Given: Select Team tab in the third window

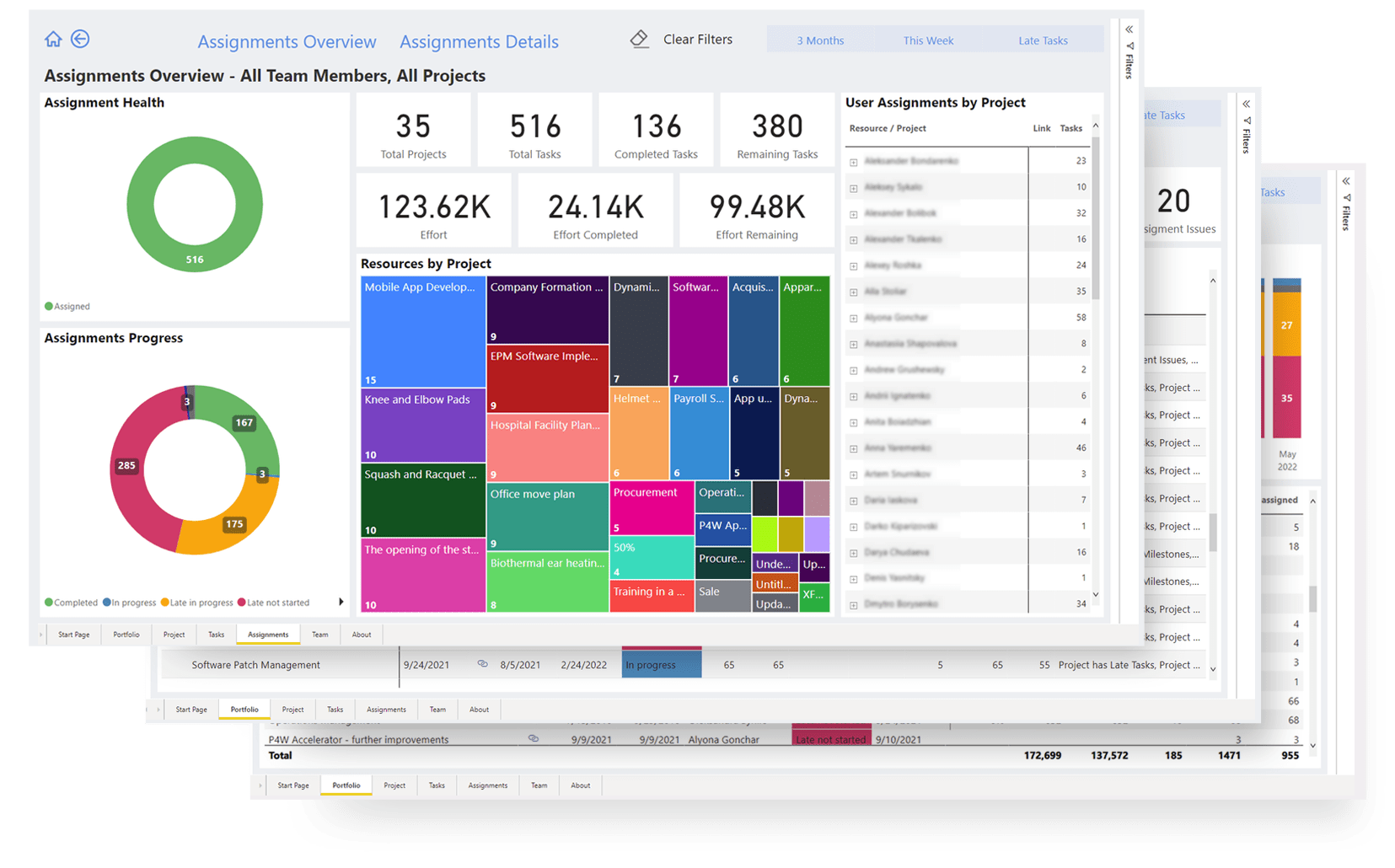Looking at the screenshot, I should [x=539, y=785].
